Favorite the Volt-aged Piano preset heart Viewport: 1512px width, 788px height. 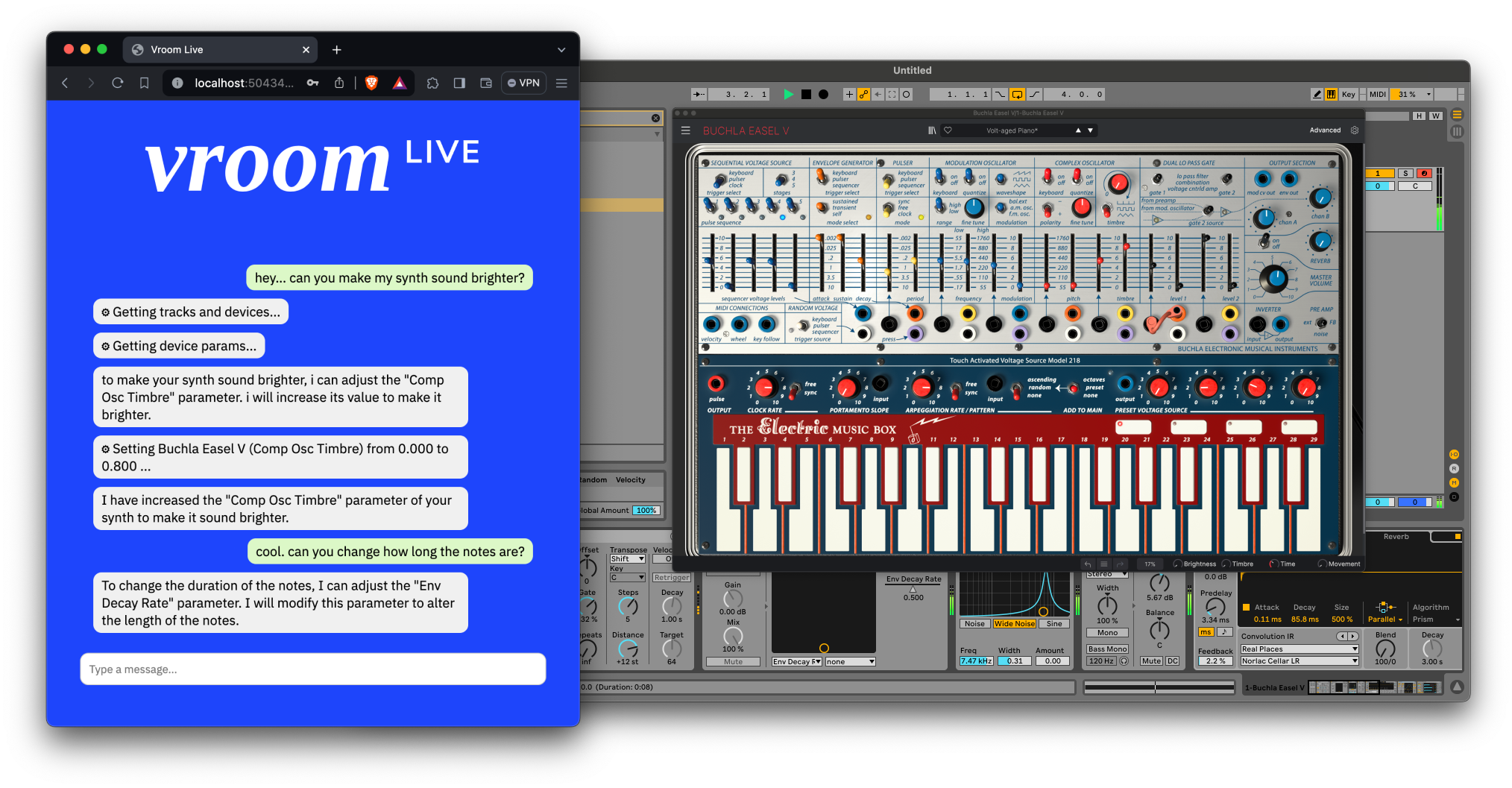click(x=948, y=130)
